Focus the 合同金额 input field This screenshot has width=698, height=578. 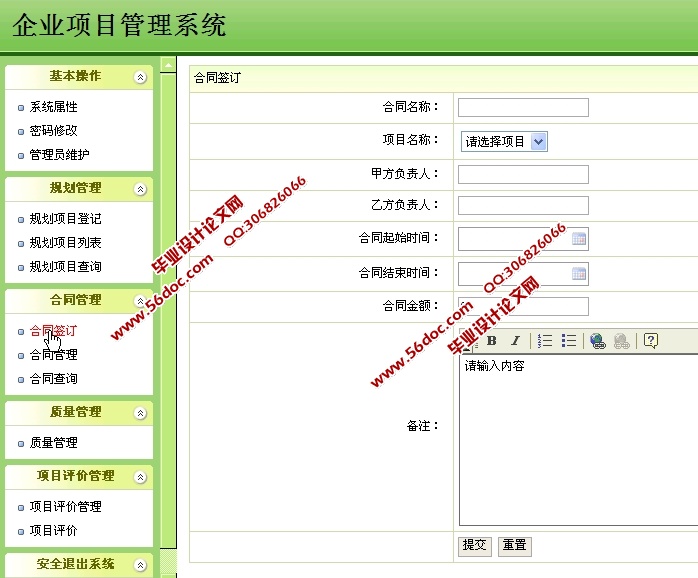click(x=523, y=306)
